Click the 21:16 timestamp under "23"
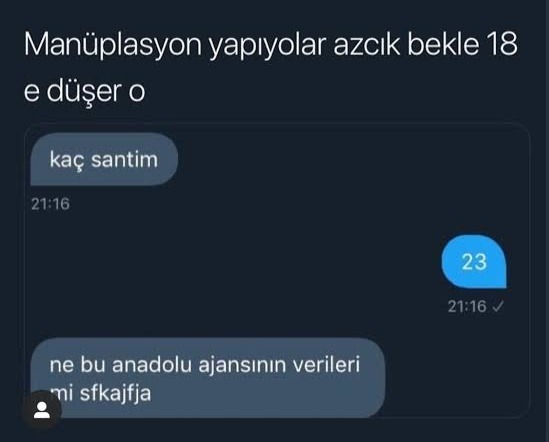Screen dimensions: 549x442 (467, 307)
